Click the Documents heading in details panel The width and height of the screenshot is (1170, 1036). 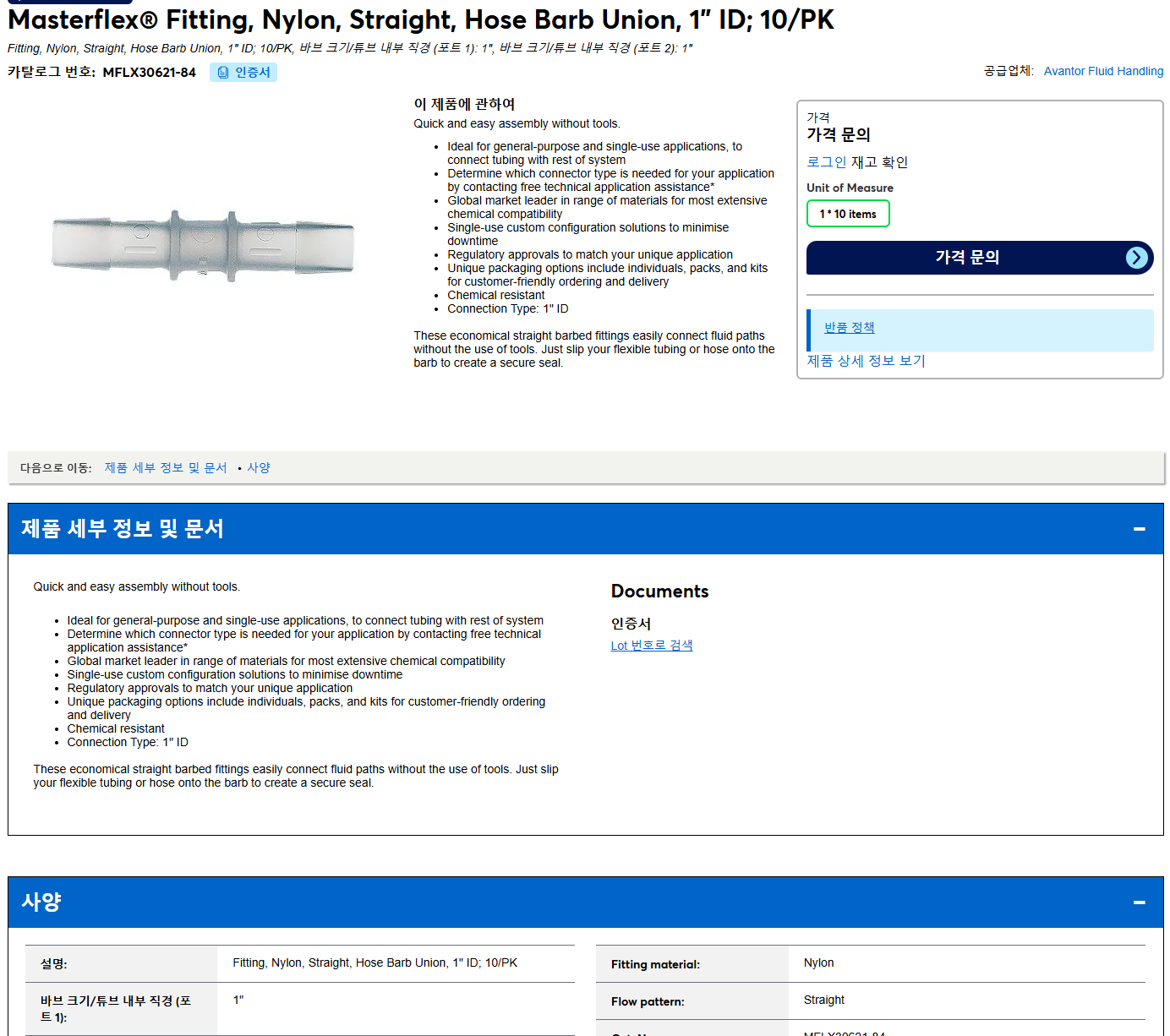click(x=659, y=592)
